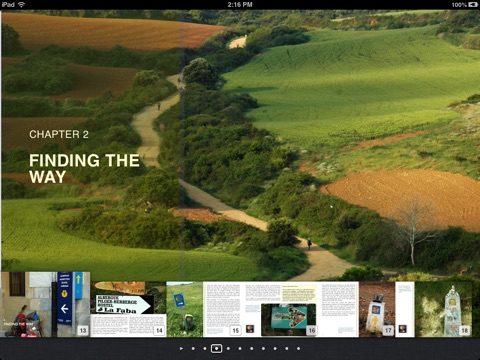Tap the battery icon in the status bar
This screenshot has width=480, height=360.
click(x=473, y=5)
